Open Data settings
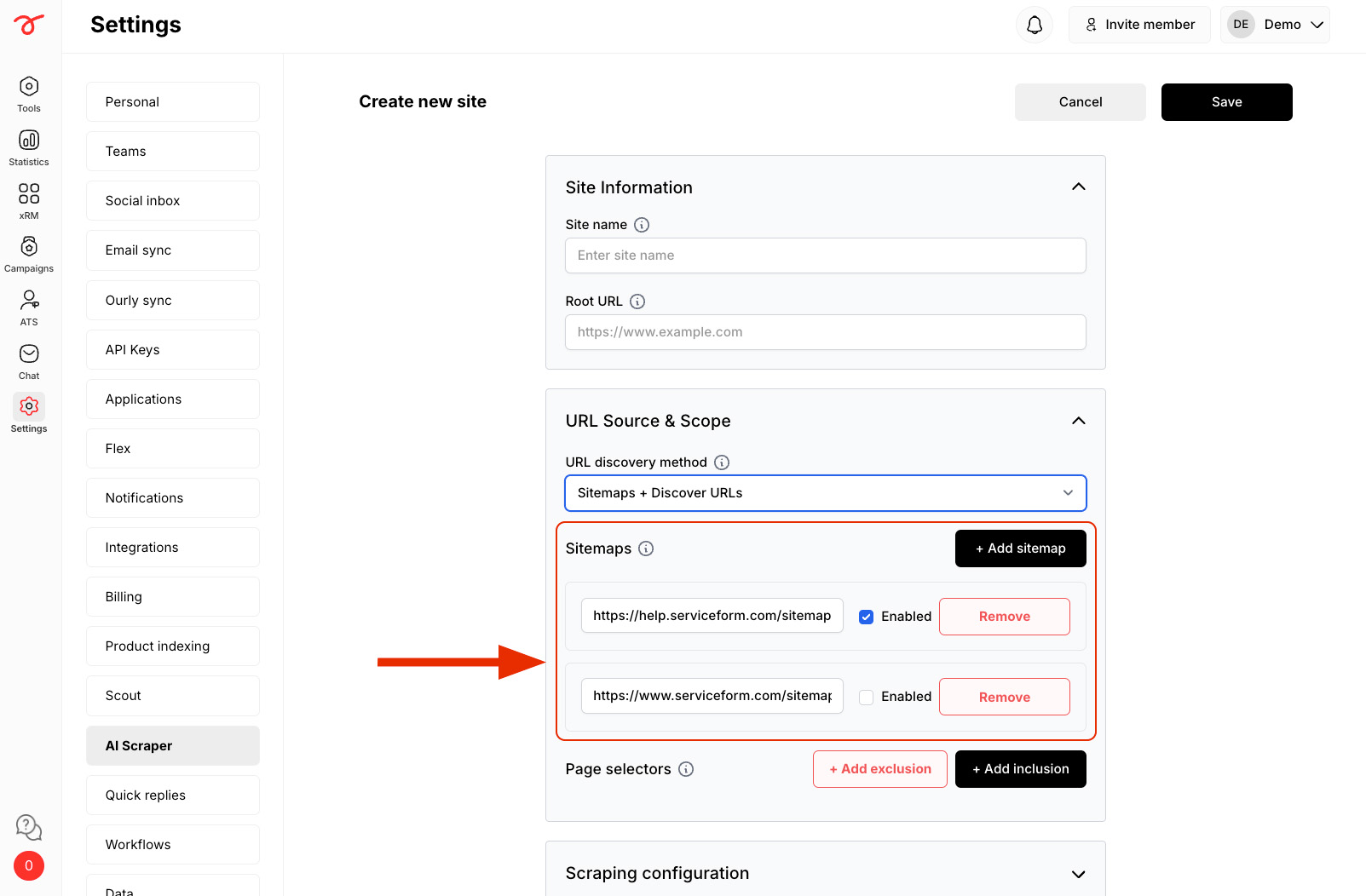The width and height of the screenshot is (1366, 896). (x=173, y=886)
